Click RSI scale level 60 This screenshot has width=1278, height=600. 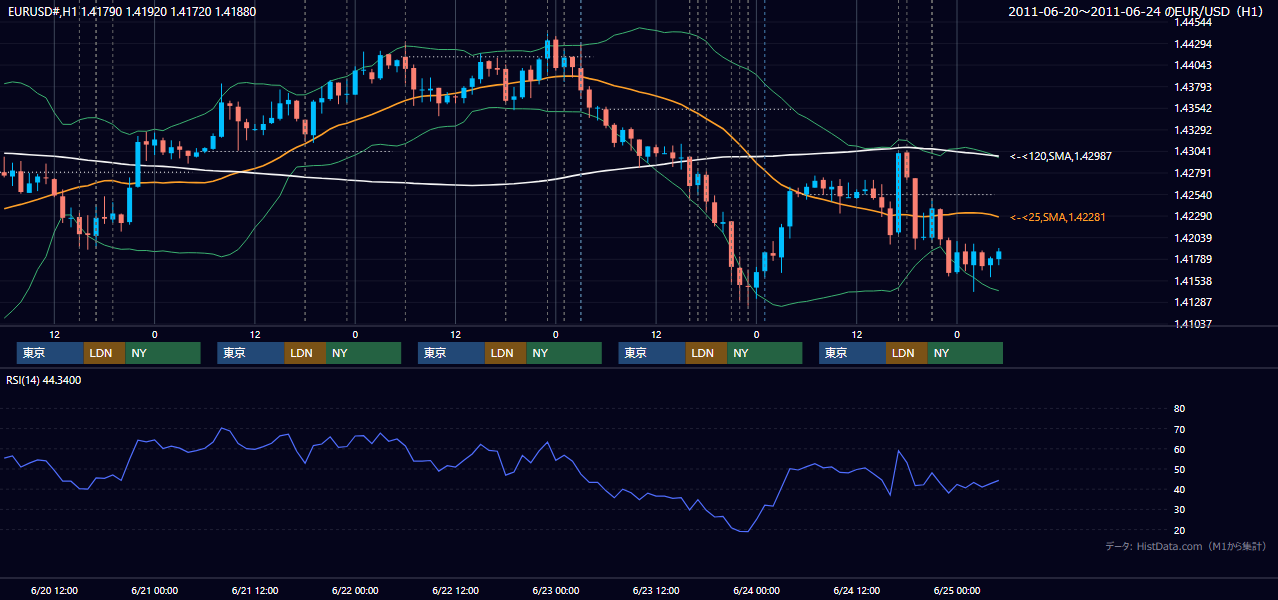pos(1179,449)
